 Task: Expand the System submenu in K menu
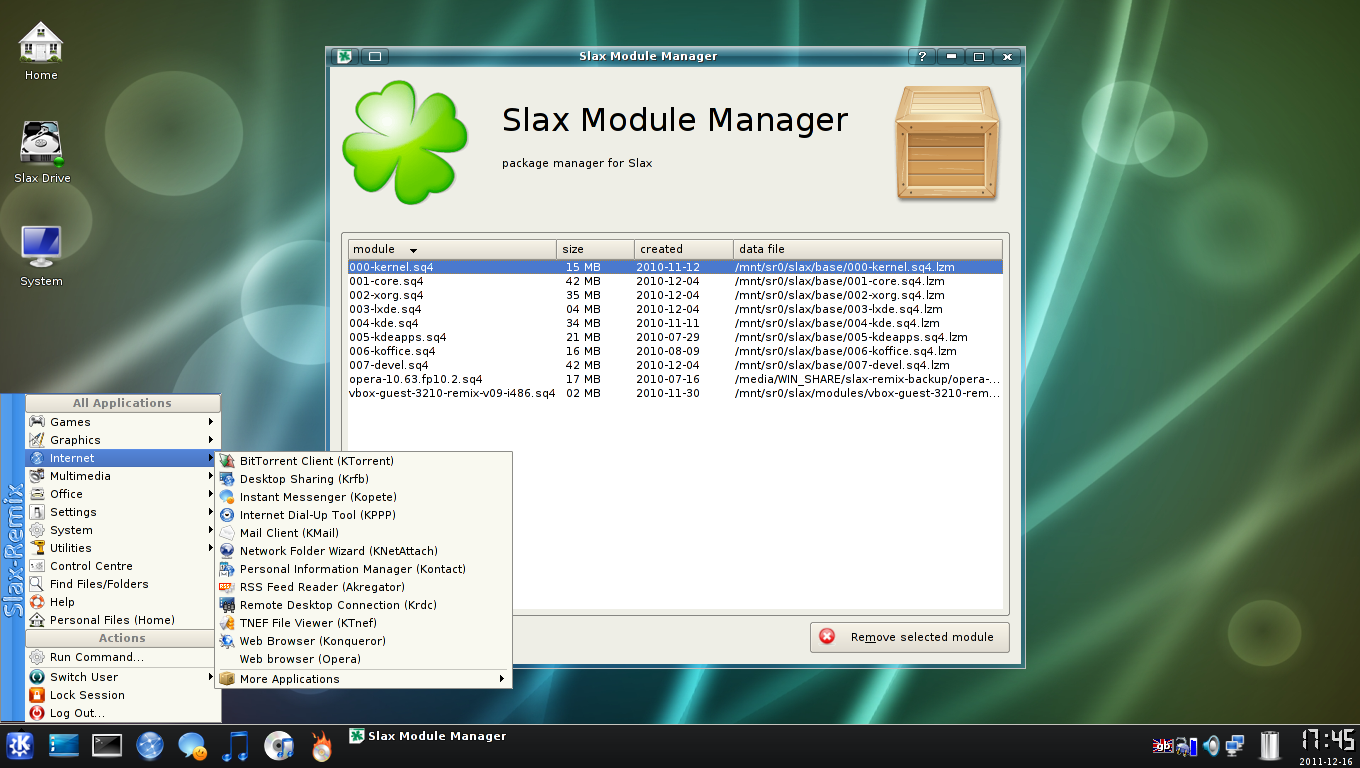click(x=122, y=530)
